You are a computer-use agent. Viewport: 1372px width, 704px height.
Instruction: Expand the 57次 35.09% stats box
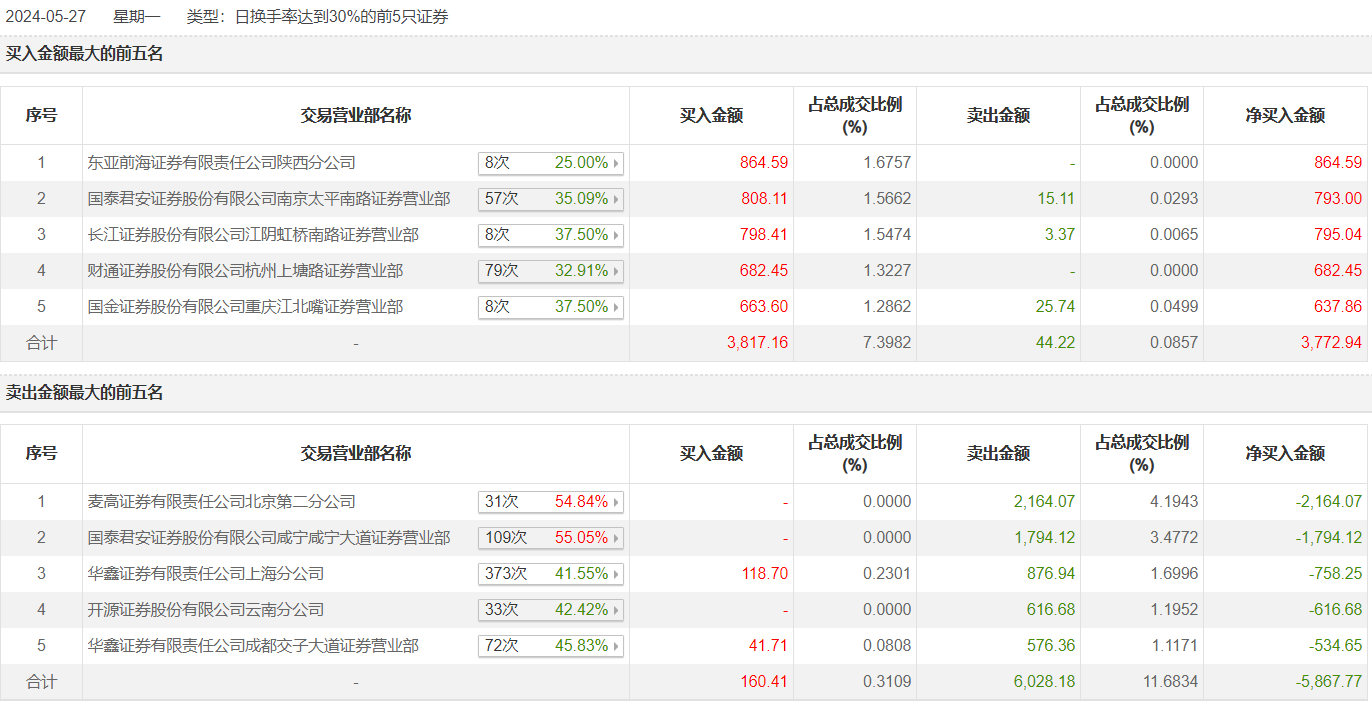(x=551, y=199)
